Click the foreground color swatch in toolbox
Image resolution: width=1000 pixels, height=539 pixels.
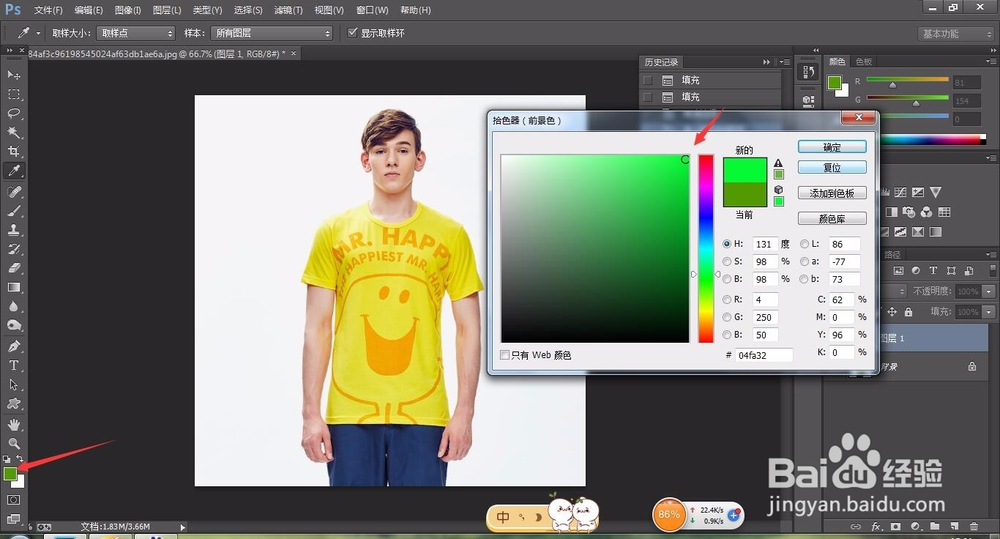pos(10,474)
